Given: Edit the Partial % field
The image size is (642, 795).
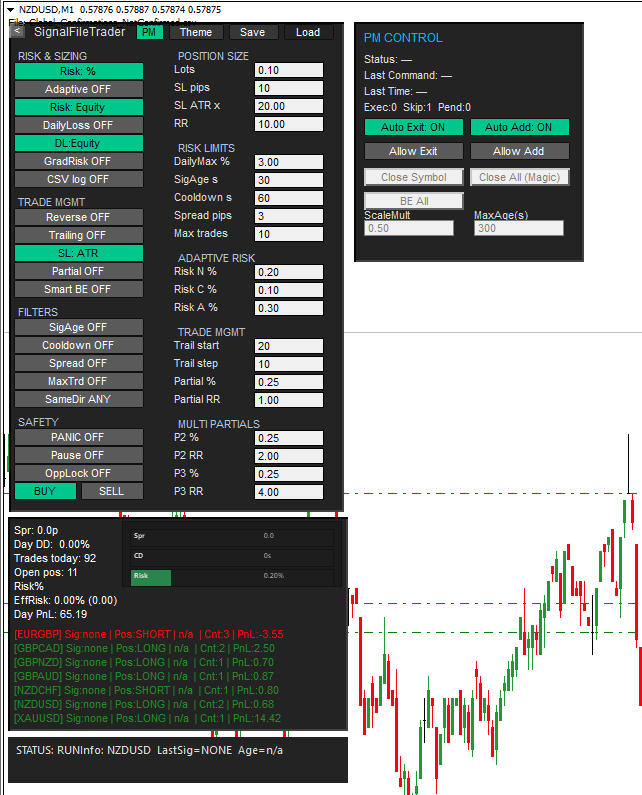Looking at the screenshot, I should (289, 382).
